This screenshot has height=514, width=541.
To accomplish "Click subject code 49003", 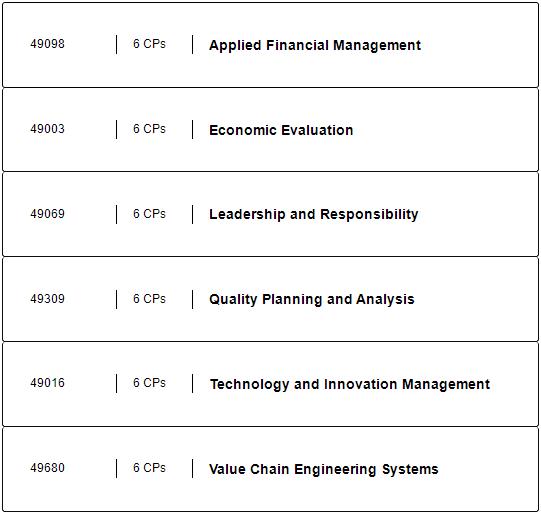I will (47, 129).
